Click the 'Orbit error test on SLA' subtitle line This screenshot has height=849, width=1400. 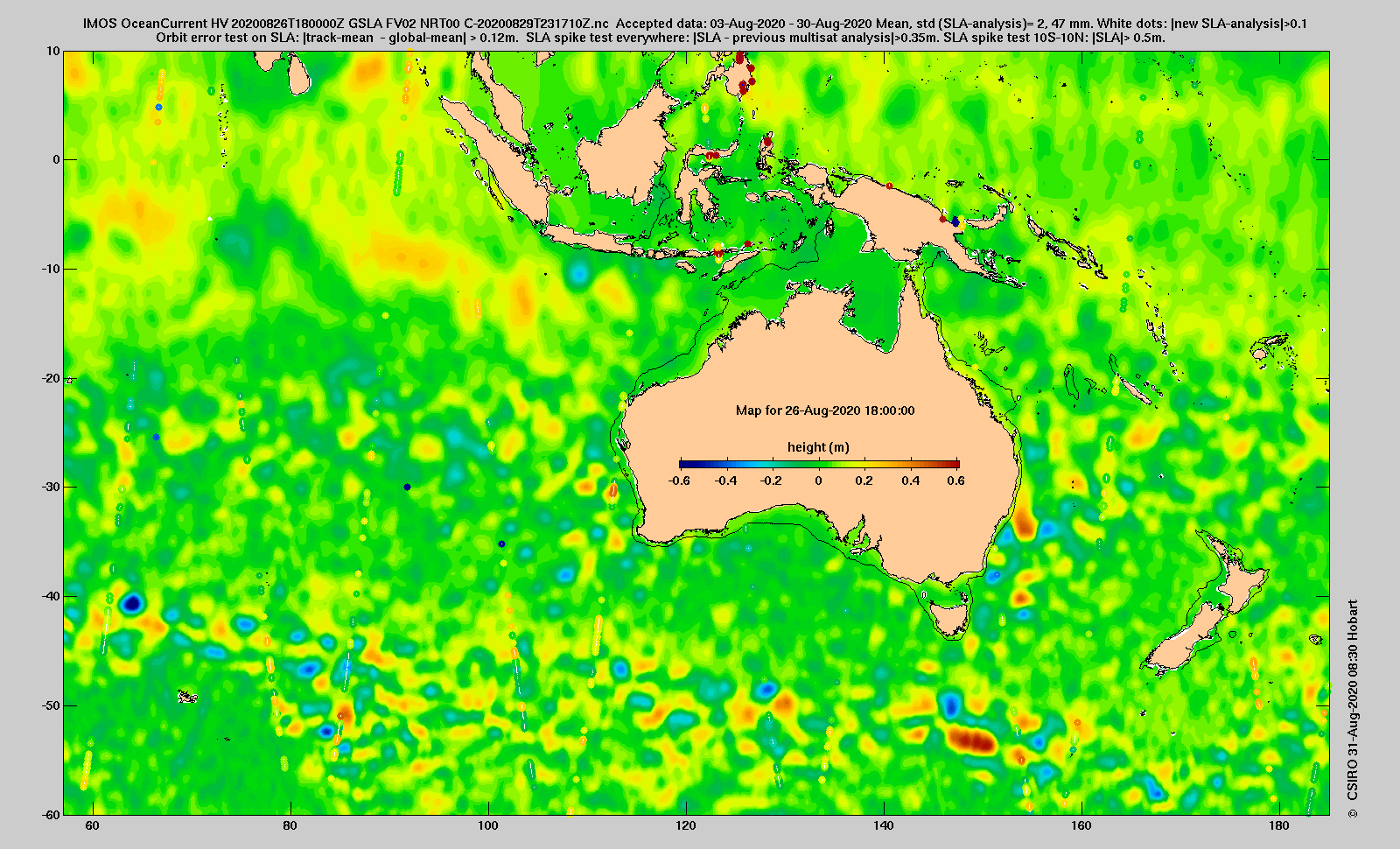[661, 38]
